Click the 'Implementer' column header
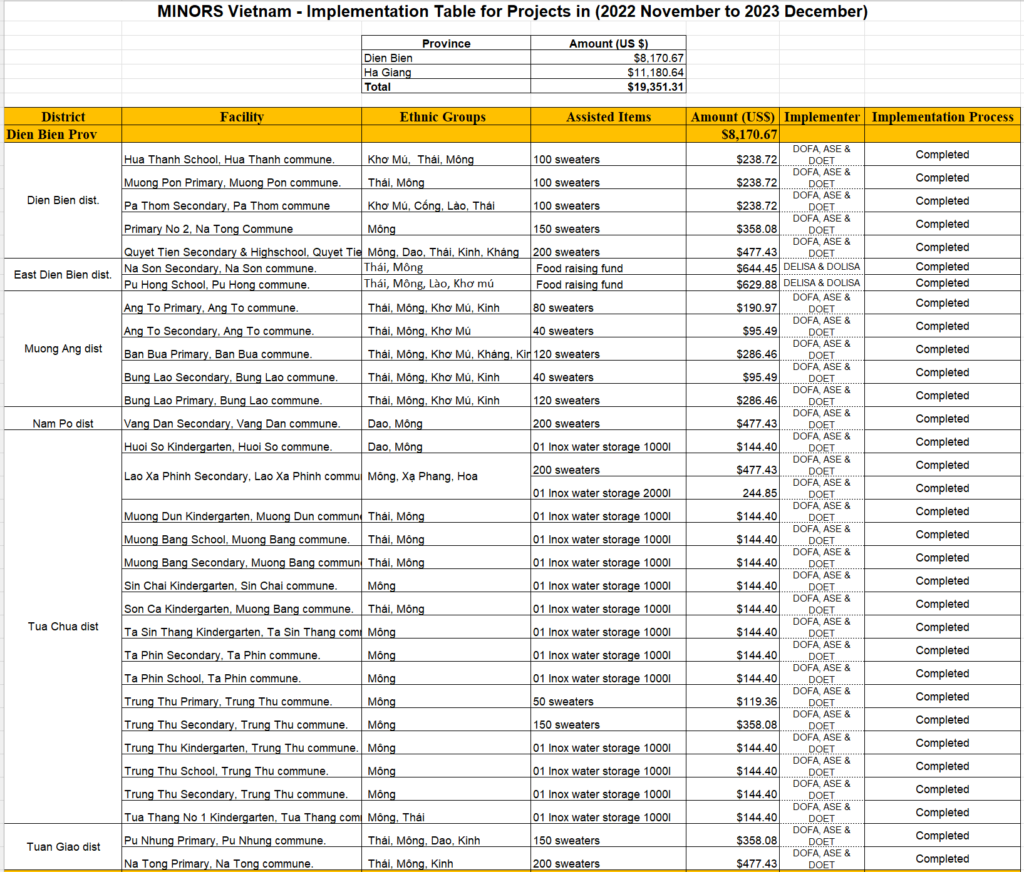Screen dimensions: 1024x872 (x=822, y=117)
